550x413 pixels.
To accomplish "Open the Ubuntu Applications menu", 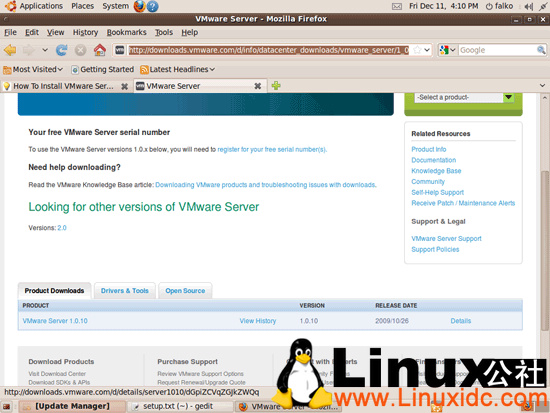I will 41,6.
